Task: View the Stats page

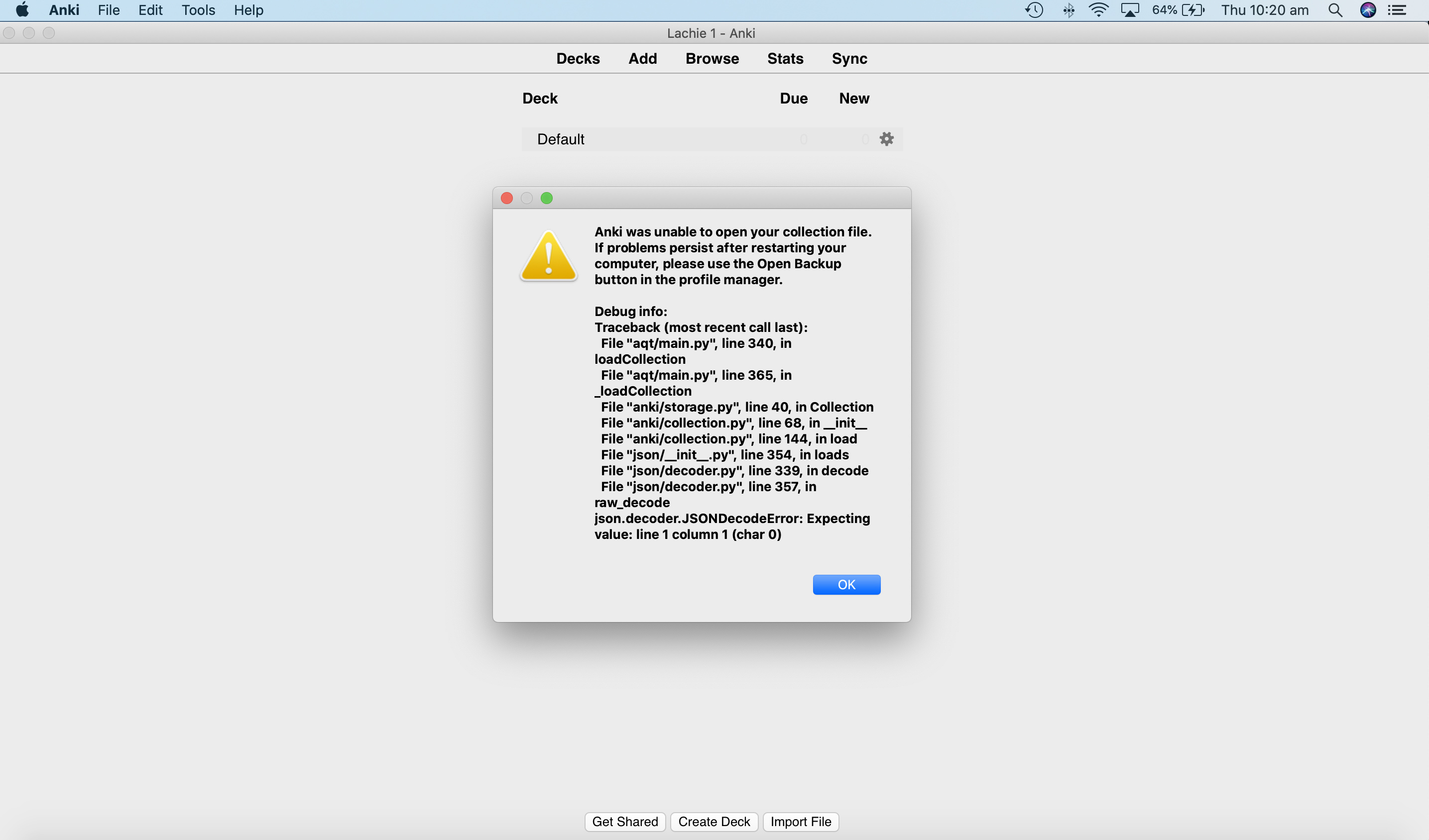Action: tap(785, 58)
